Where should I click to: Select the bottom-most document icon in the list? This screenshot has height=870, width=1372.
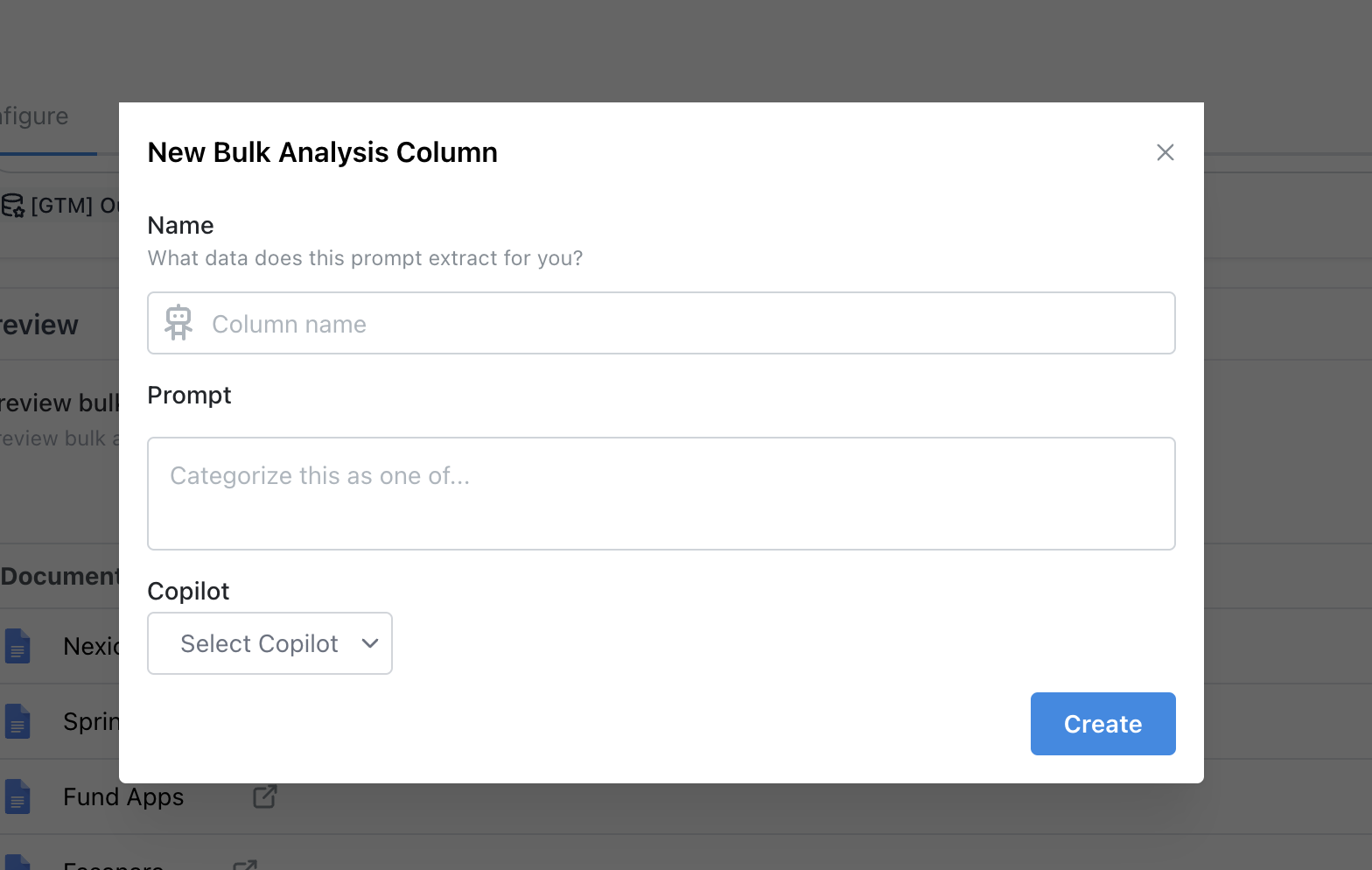pos(19,865)
